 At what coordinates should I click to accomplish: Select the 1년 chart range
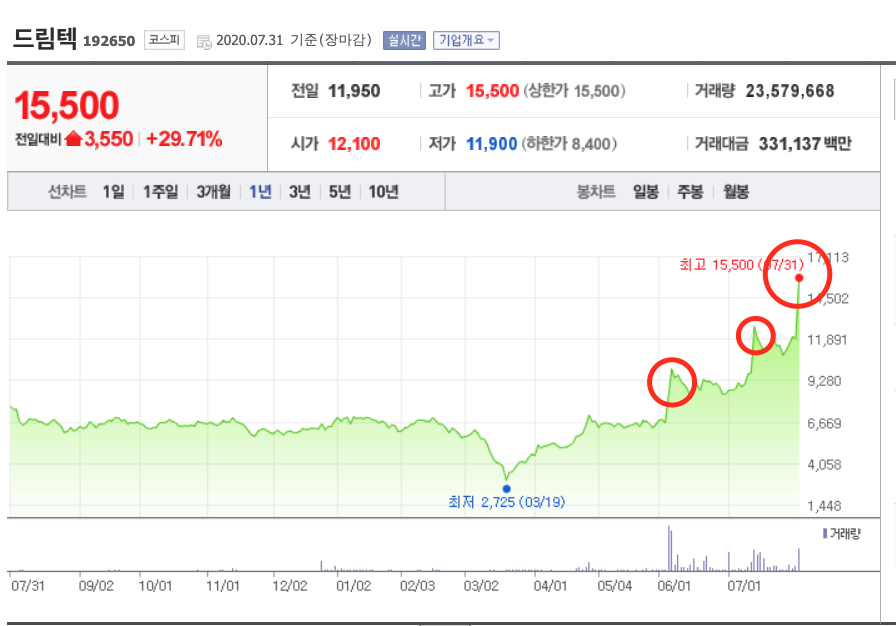point(260,192)
